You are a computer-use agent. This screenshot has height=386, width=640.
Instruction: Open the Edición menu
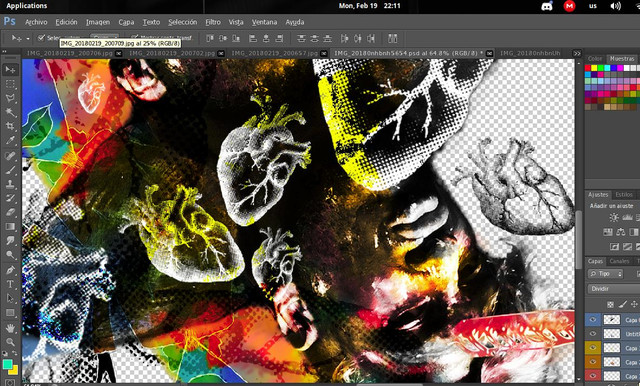coord(67,22)
